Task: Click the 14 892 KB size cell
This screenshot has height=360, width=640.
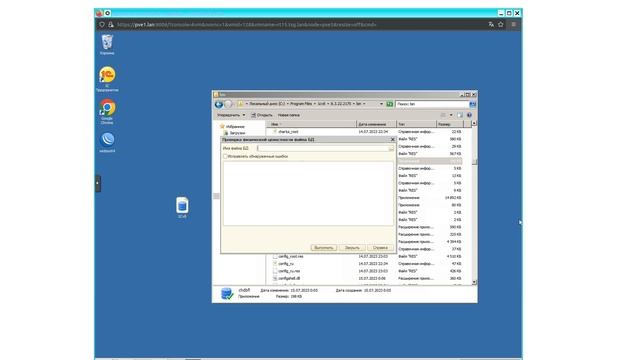Action: coord(452,198)
